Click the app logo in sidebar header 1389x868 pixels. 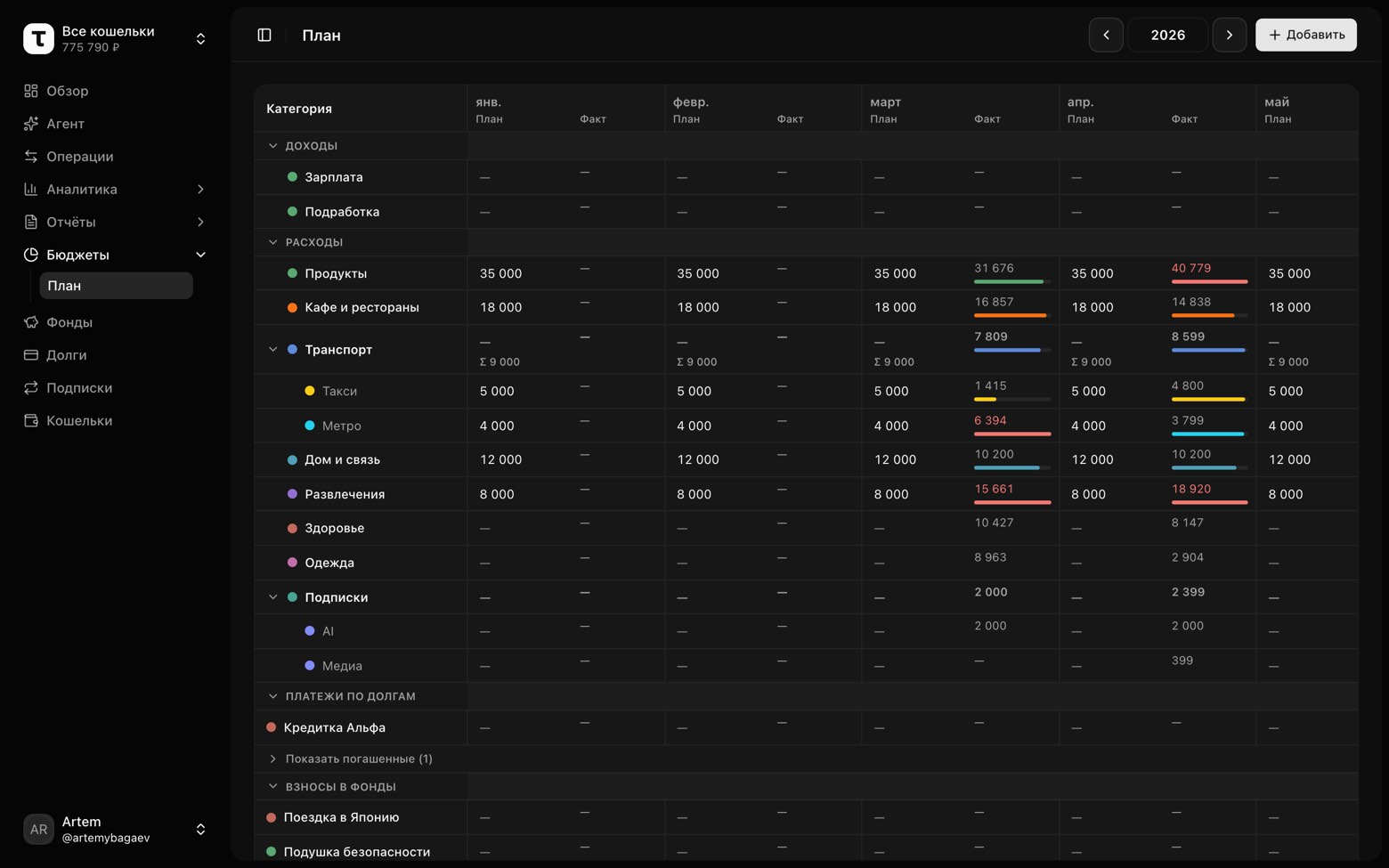pos(38,38)
